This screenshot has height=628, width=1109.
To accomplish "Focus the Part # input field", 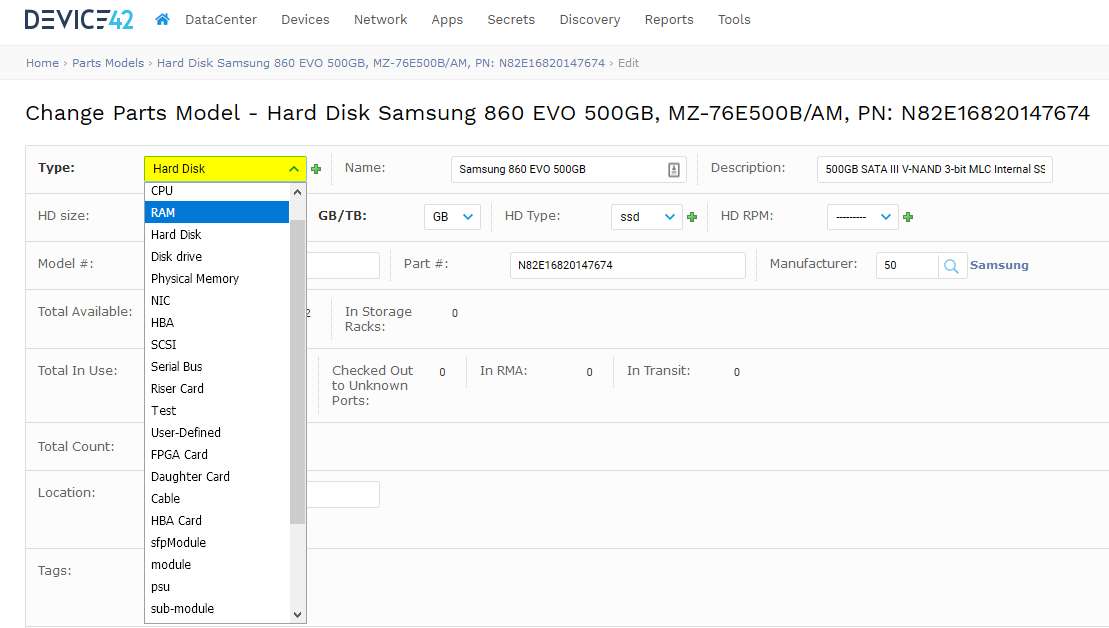I will tap(627, 265).
